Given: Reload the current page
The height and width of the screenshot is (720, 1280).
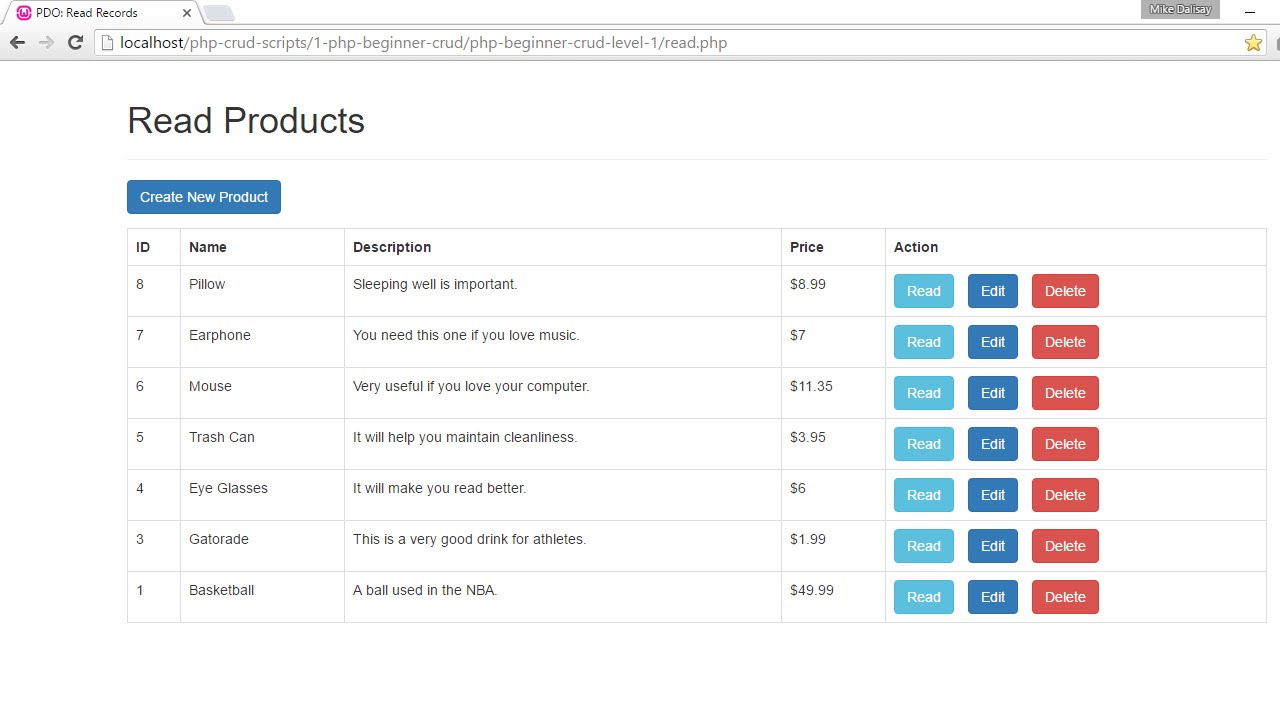Looking at the screenshot, I should [75, 43].
